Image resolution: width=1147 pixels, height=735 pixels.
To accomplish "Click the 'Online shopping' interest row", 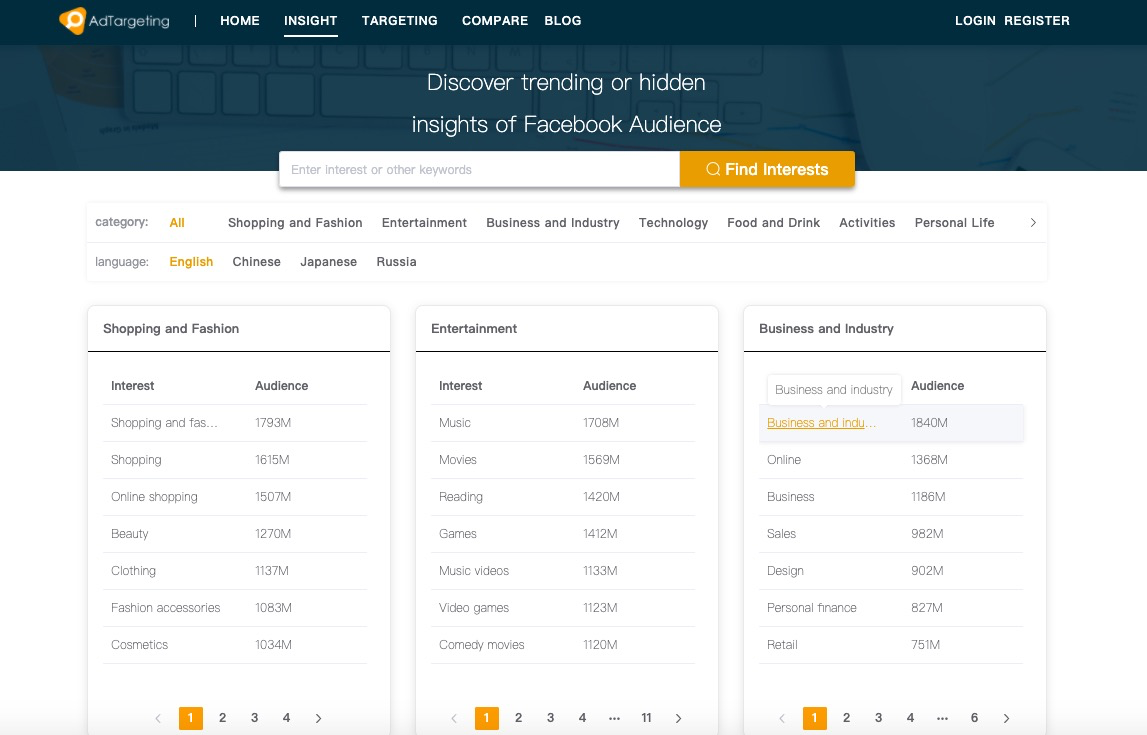I will tap(235, 497).
